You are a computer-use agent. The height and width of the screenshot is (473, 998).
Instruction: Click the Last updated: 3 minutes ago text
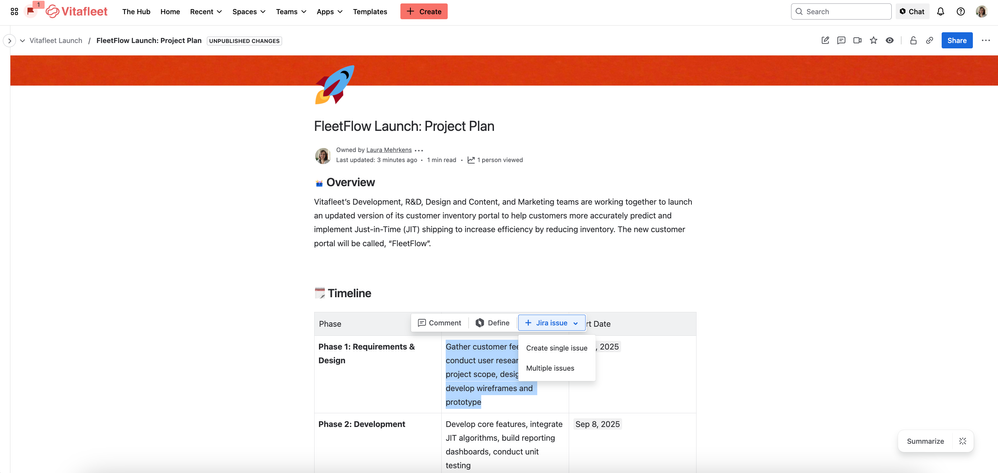click(377, 160)
